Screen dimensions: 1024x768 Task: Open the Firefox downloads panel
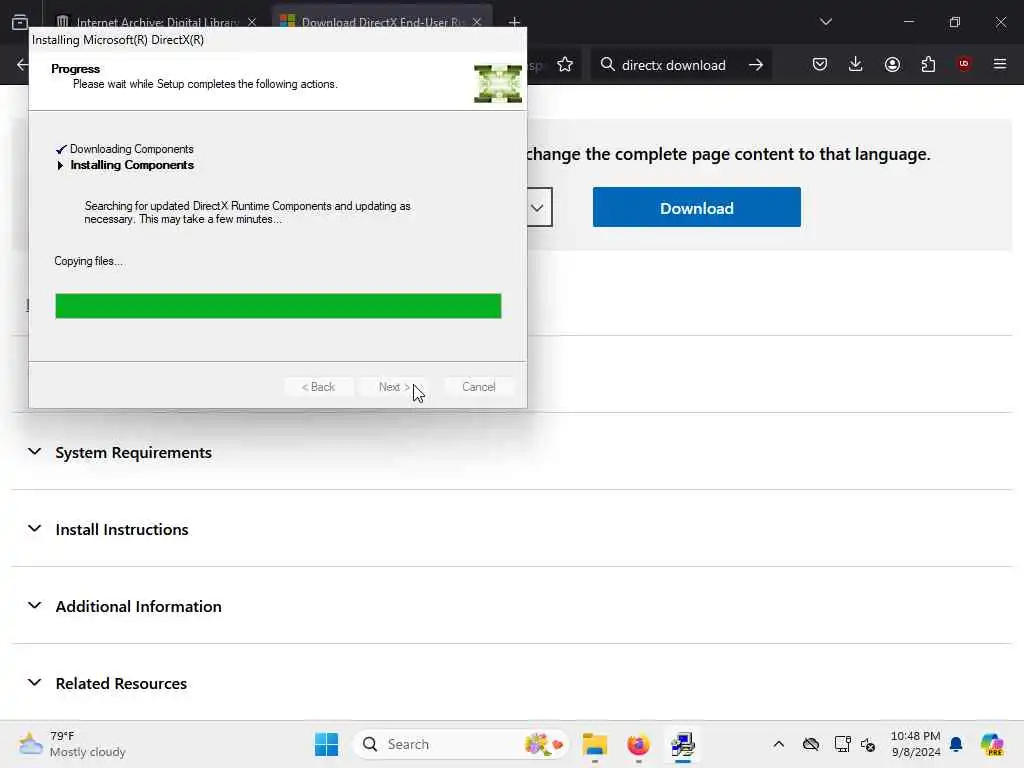[x=856, y=64]
